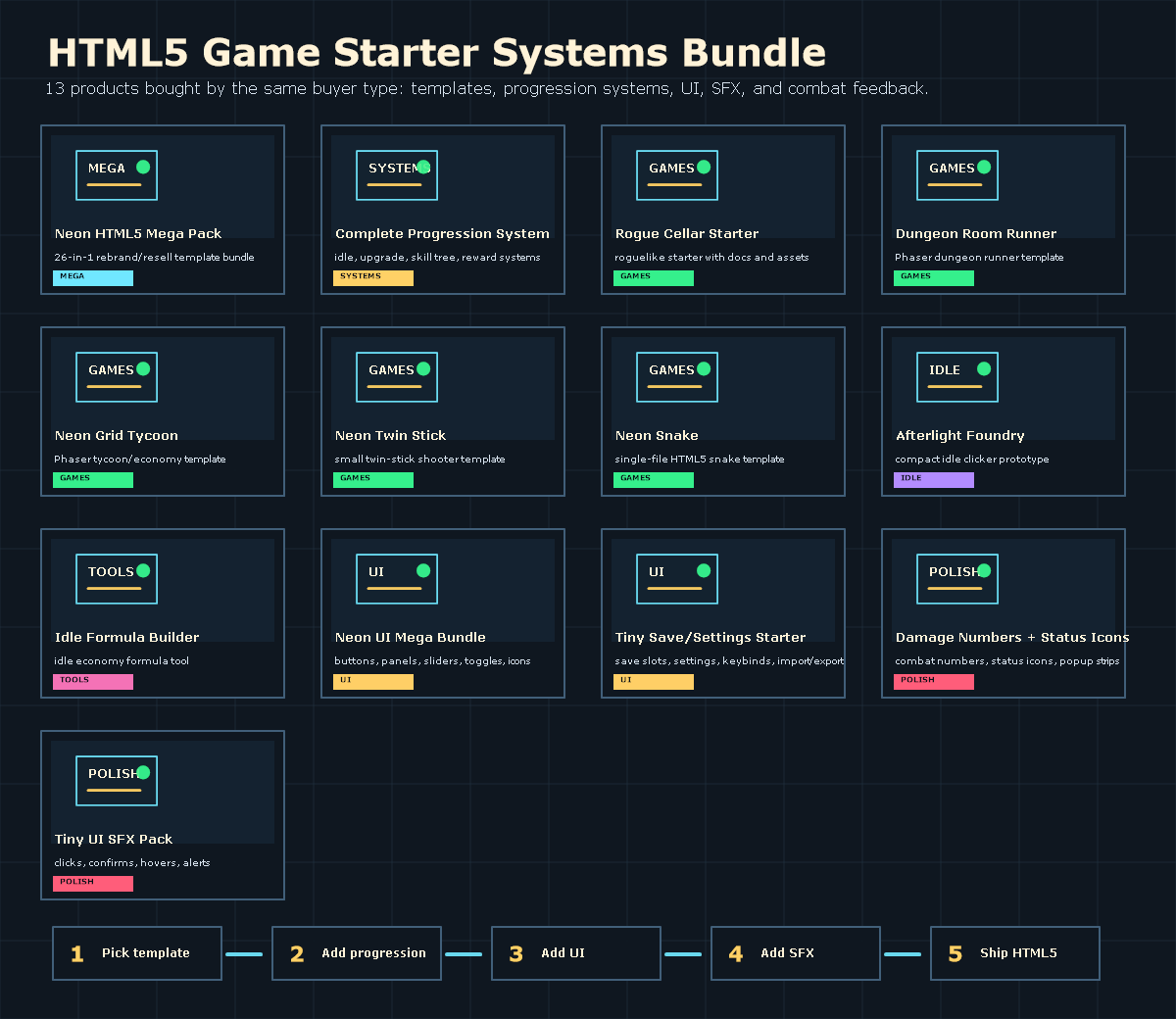1176x1019 pixels.
Task: Open the Neon HTML5 Mega Pack title
Action: click(x=138, y=234)
